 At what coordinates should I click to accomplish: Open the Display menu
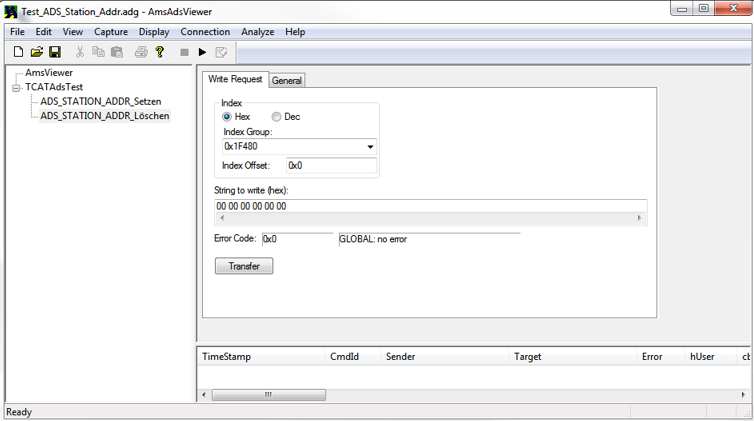(x=154, y=32)
